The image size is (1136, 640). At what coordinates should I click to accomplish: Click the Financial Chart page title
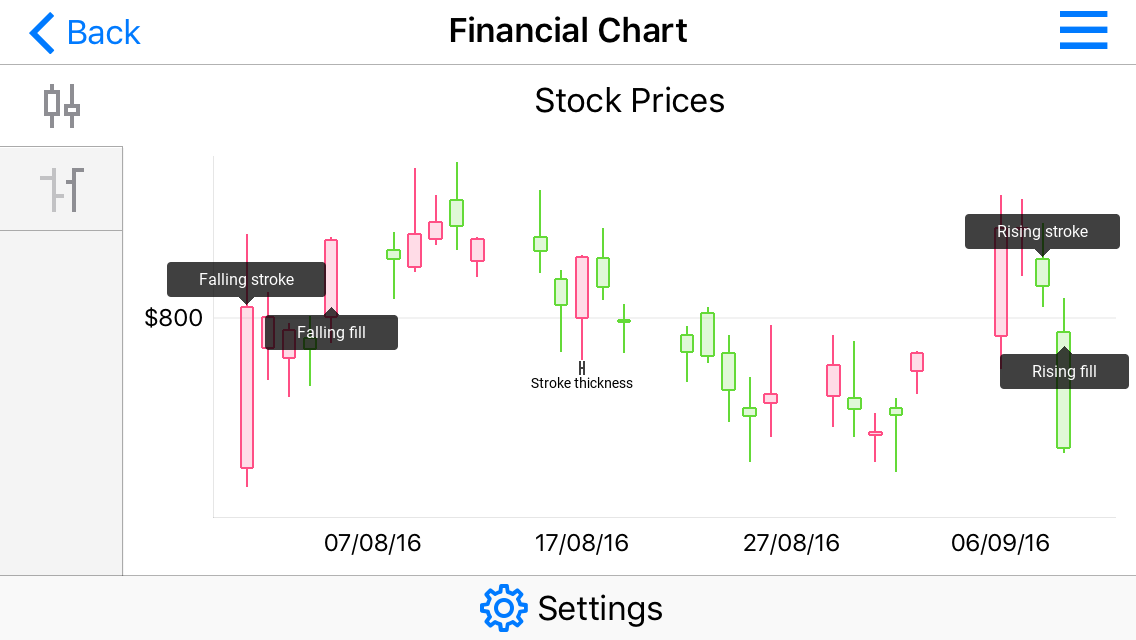point(568,31)
